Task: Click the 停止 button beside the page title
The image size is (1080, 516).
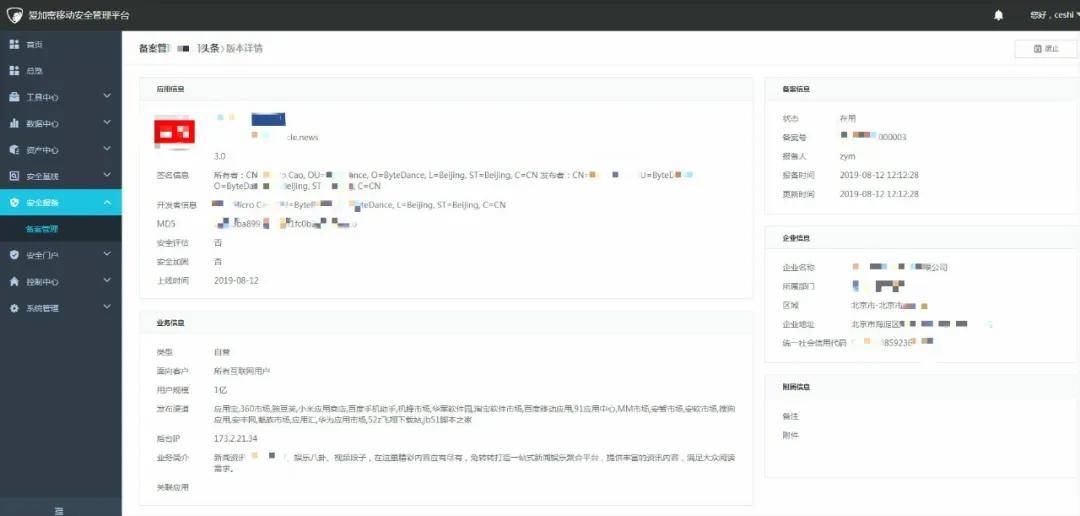Action: 1046,49
